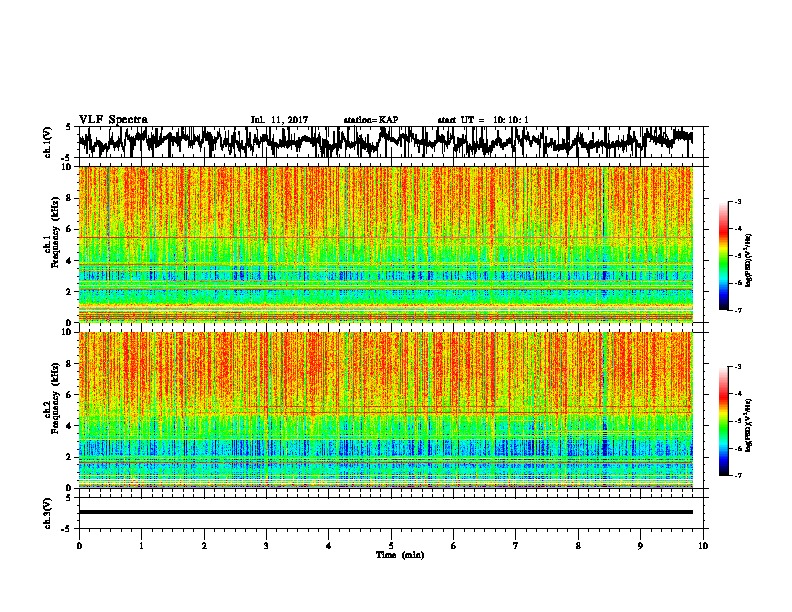792x612 pixels.
Task: Click the 'station=KAP' header text
Action: 371,120
